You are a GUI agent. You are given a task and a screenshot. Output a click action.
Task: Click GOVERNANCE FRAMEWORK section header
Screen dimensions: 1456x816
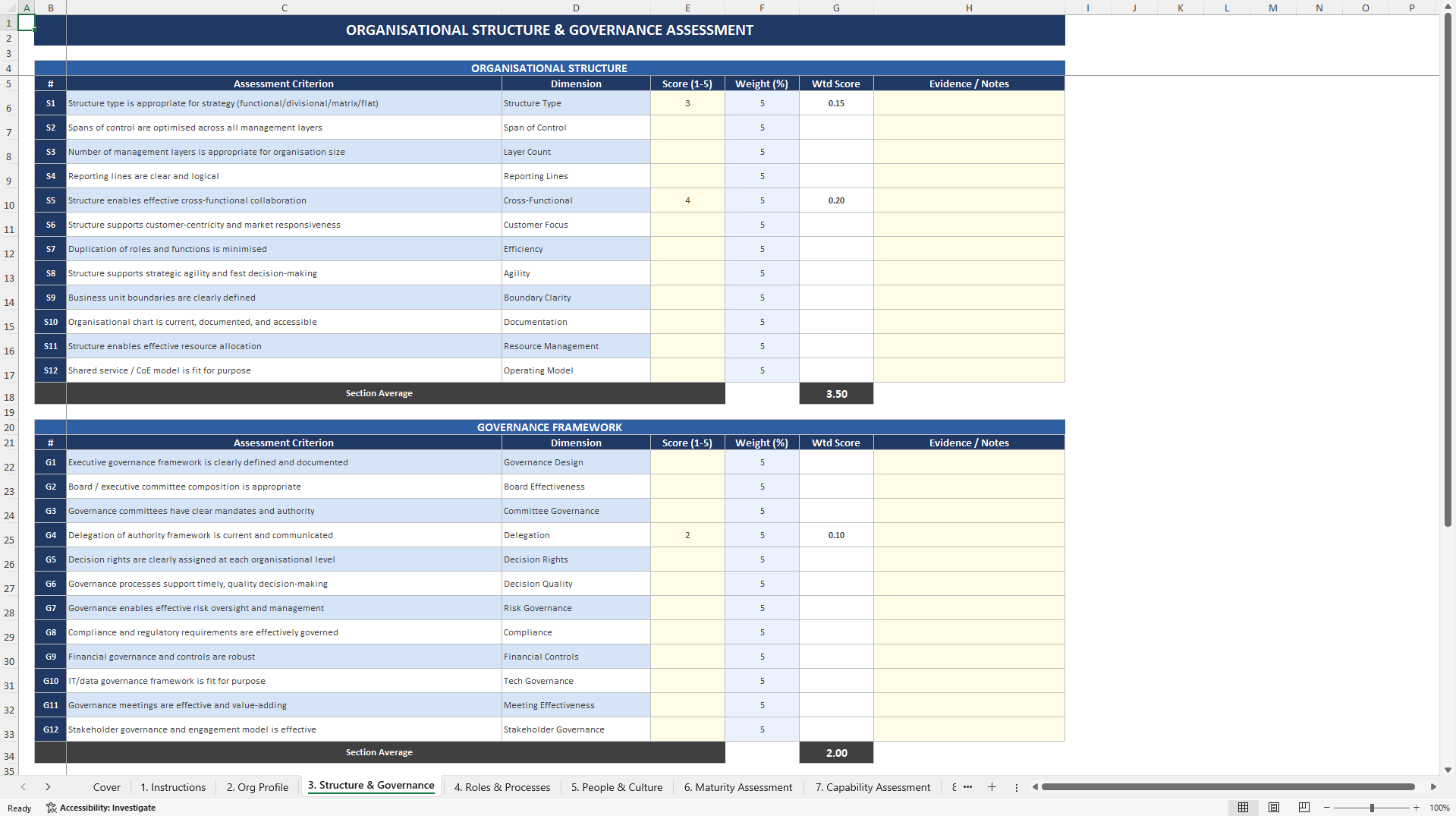pos(549,427)
